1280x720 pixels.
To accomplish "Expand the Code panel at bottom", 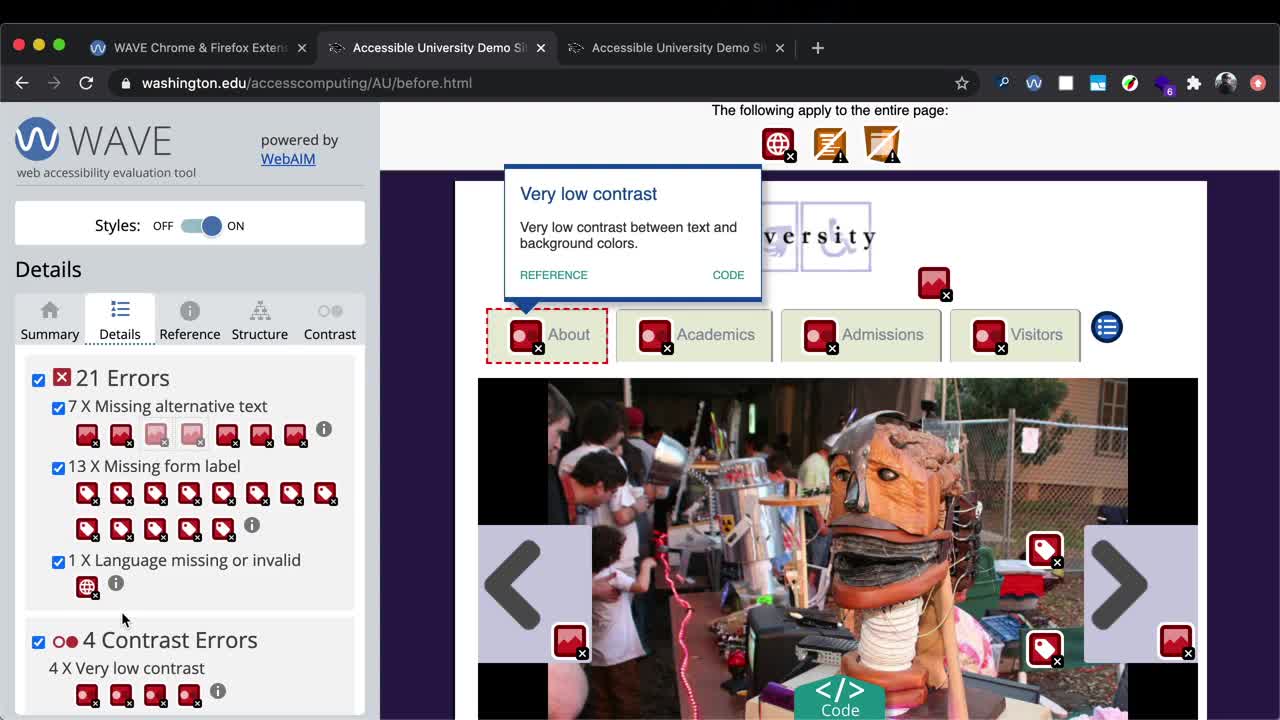I will point(839,697).
